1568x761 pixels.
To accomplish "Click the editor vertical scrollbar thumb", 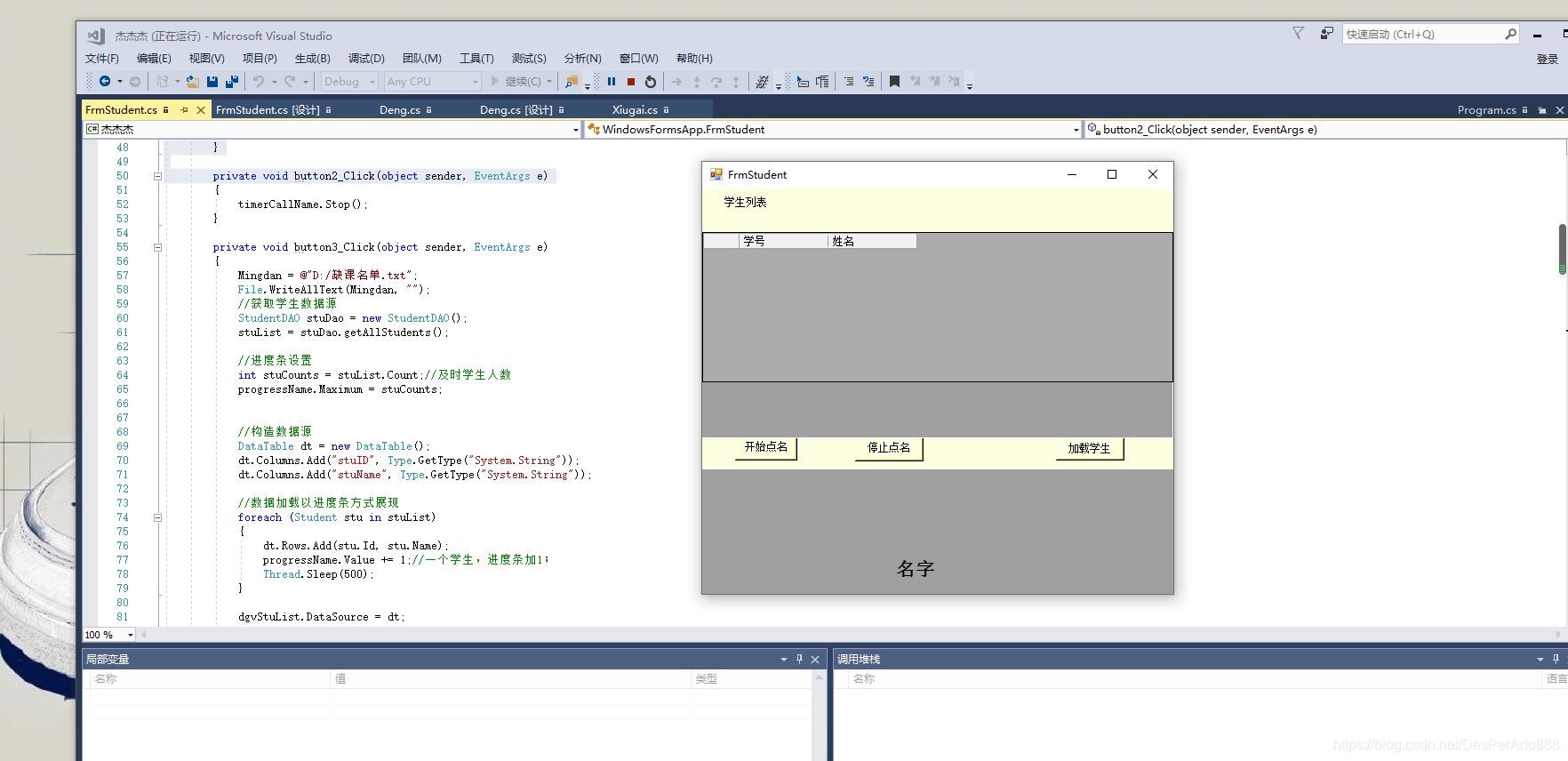I will [1563, 249].
